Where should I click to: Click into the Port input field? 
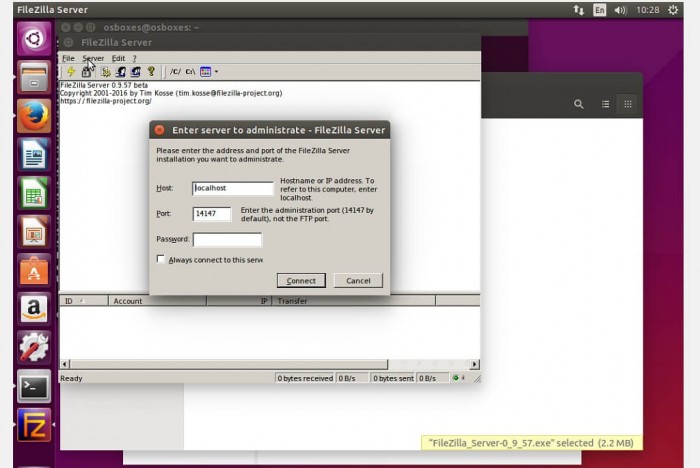(212, 213)
